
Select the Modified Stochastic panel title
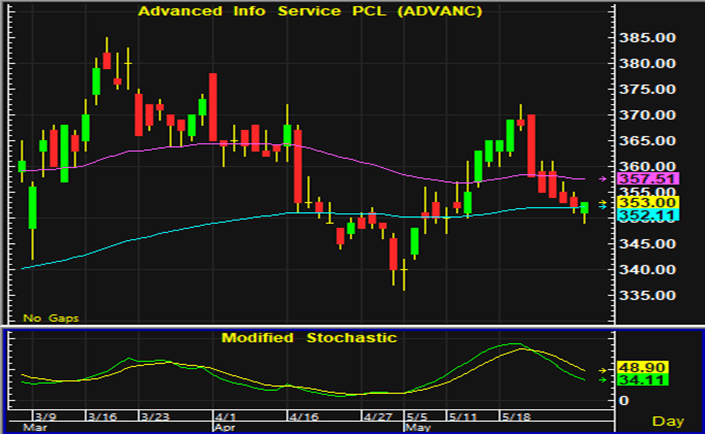point(309,338)
